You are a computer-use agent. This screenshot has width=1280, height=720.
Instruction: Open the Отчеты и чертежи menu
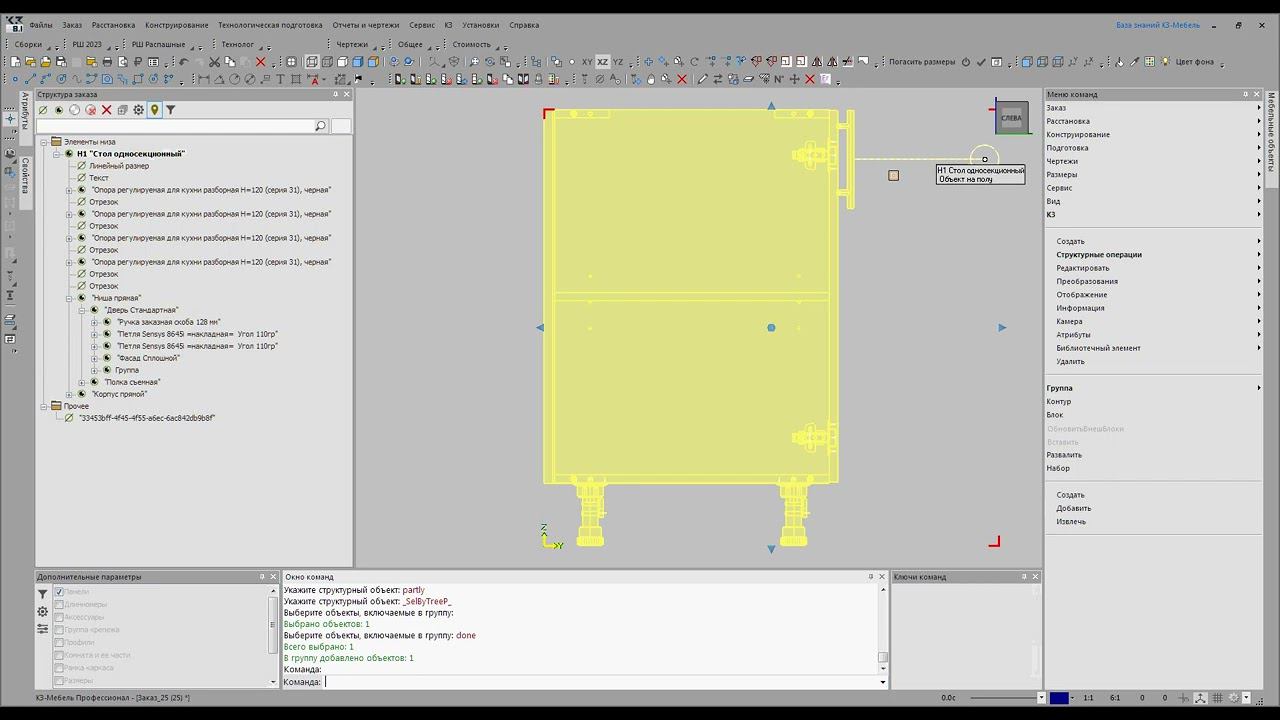click(365, 25)
